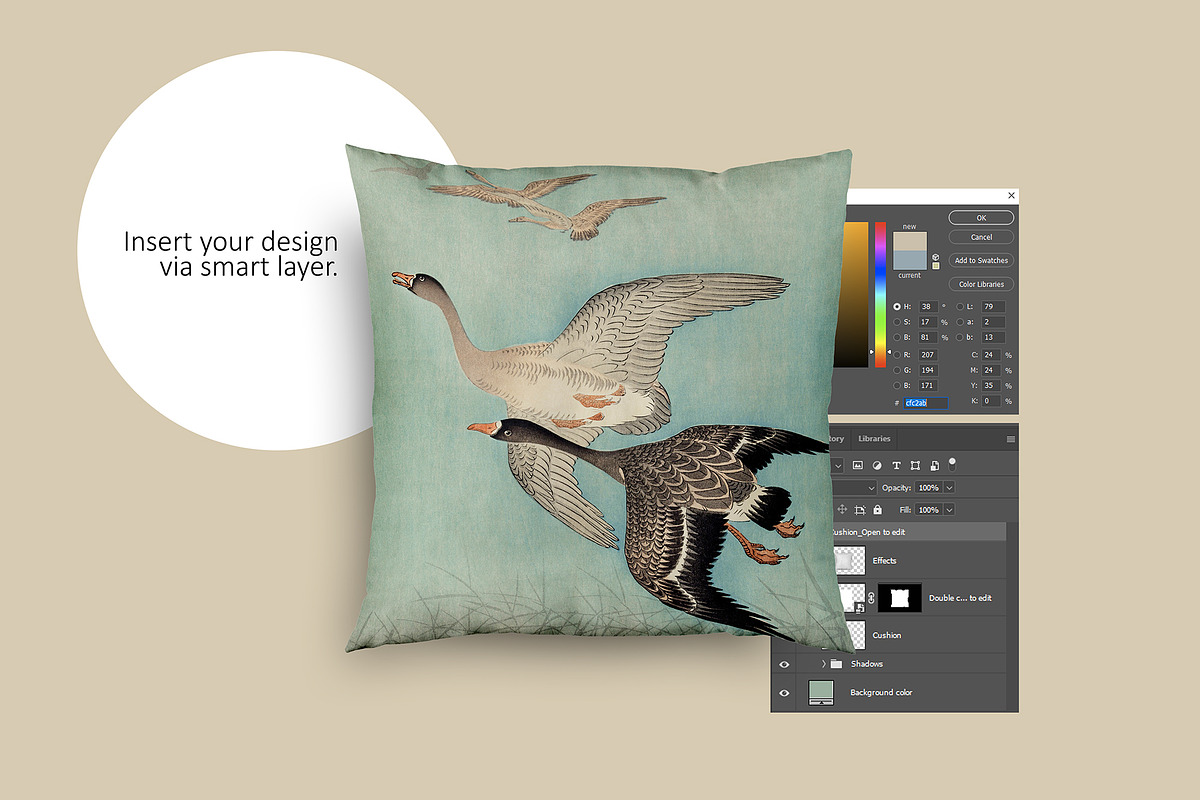
Task: Click the K black field showing 0
Action: (x=991, y=401)
